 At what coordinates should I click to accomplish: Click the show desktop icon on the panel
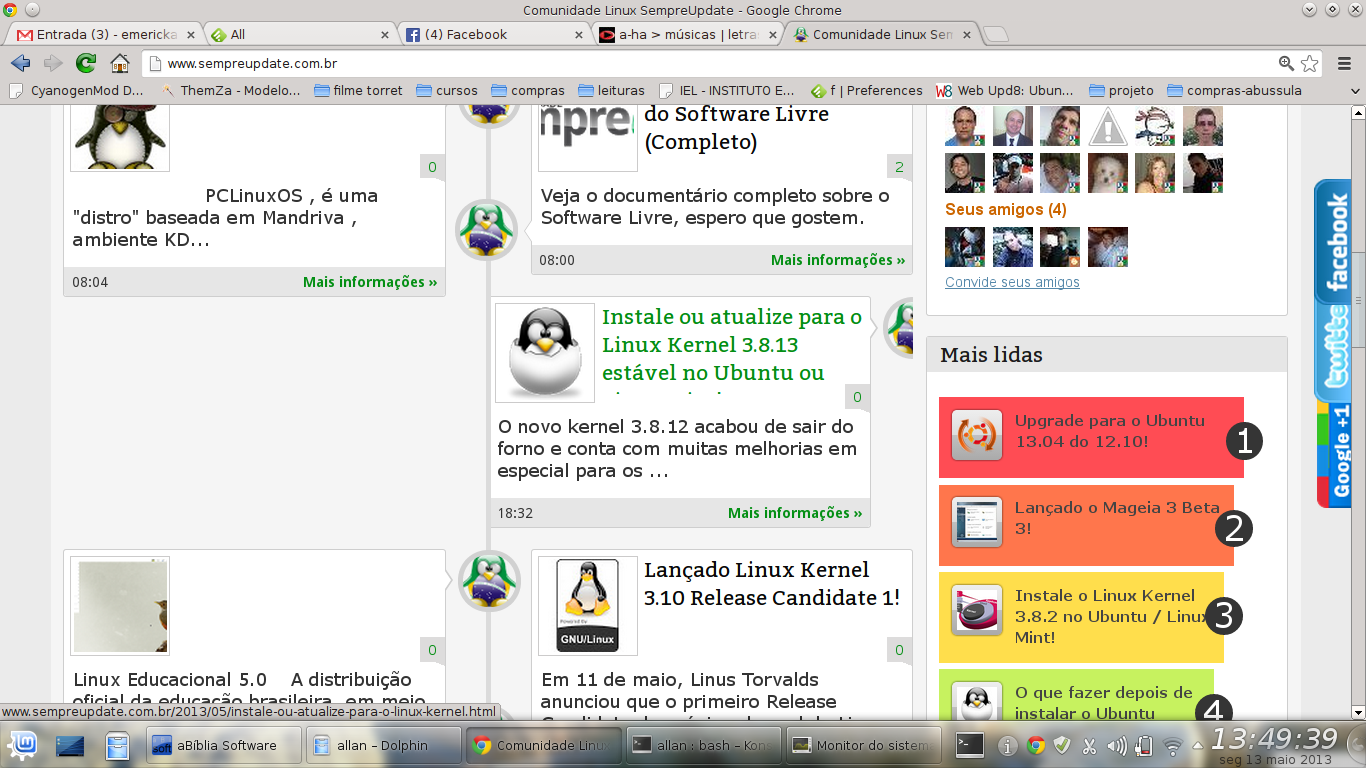(x=70, y=745)
